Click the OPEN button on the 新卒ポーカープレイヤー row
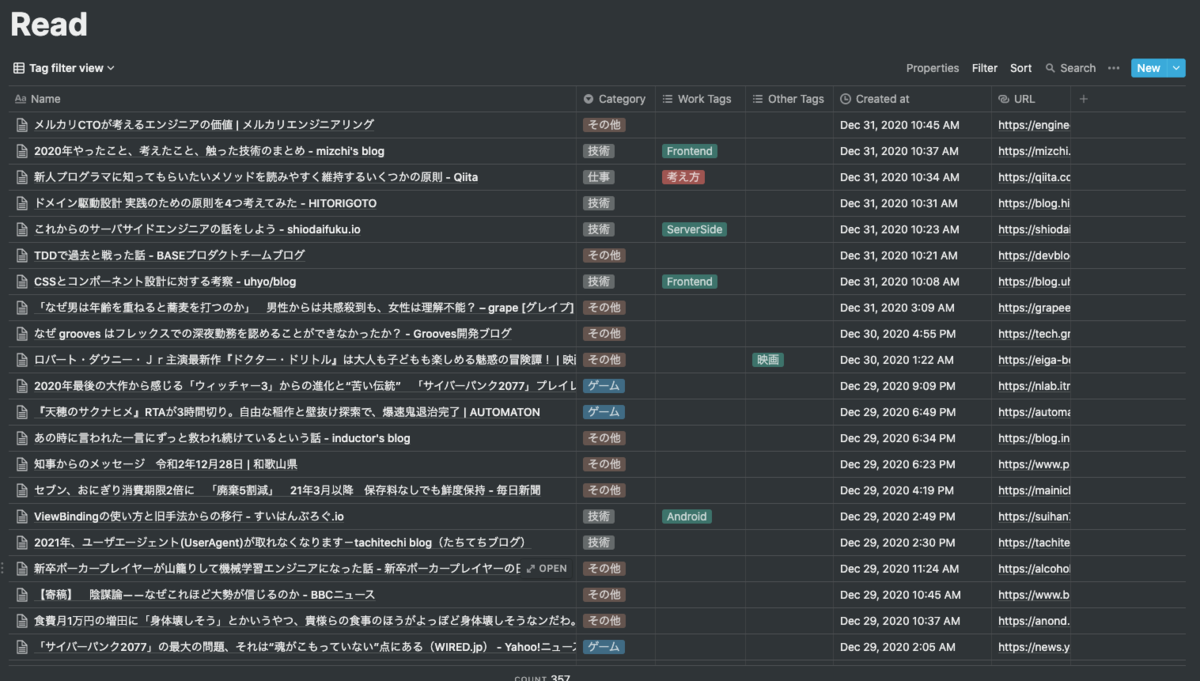Screen dimensions: 1200x681 point(547,568)
